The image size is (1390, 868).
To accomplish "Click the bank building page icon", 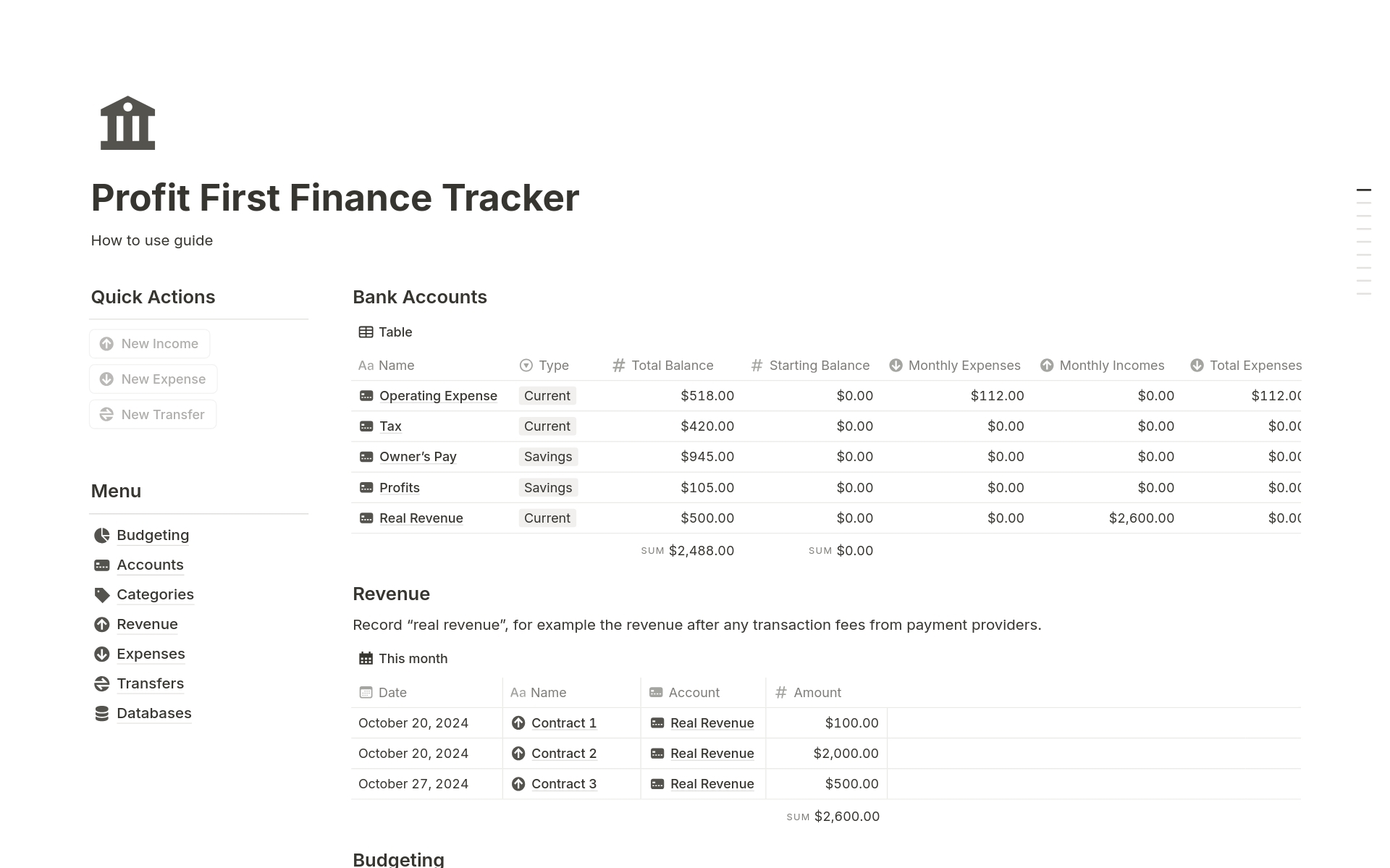I will 127,123.
